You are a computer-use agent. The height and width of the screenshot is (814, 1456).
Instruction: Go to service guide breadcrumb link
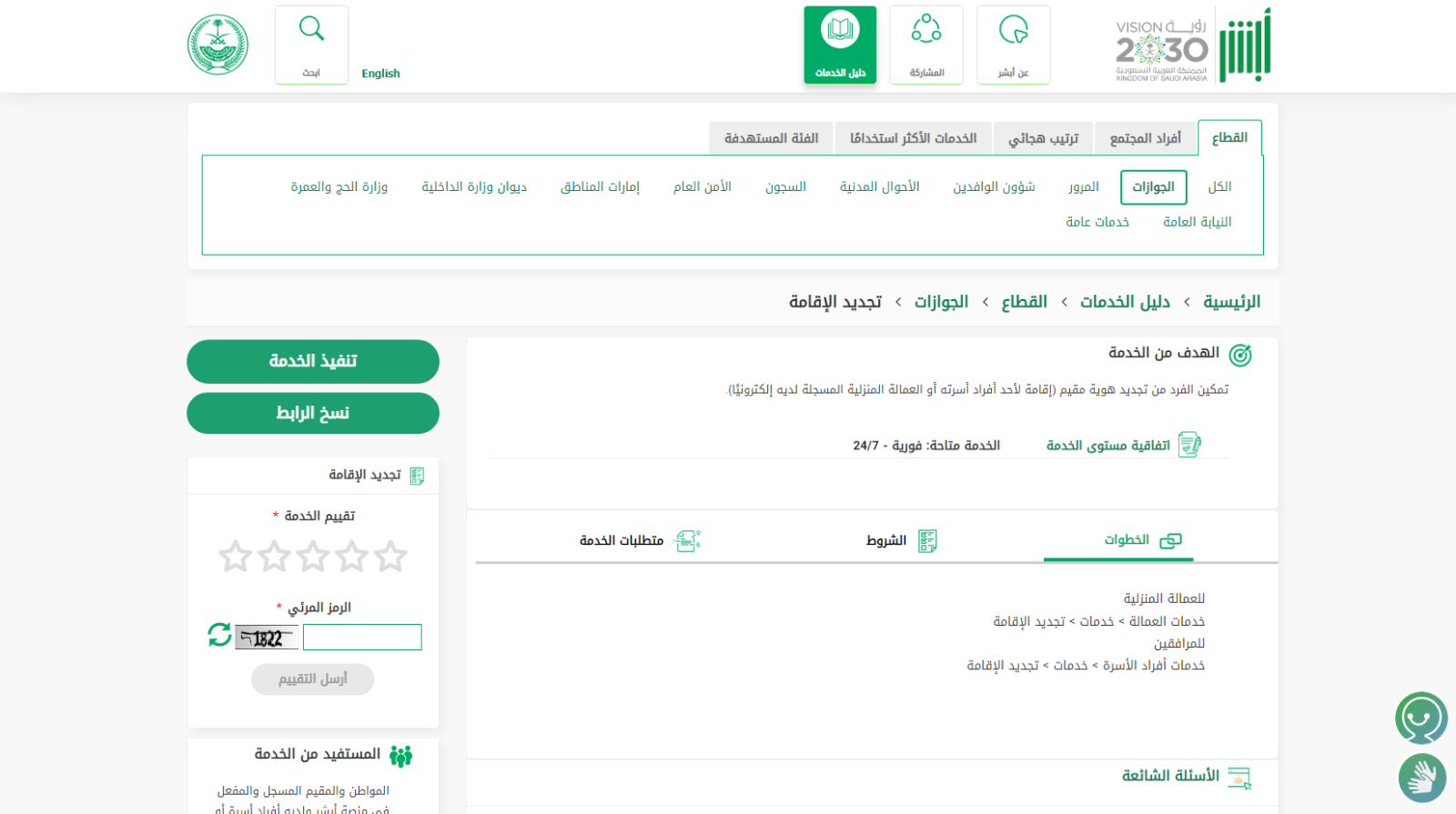coord(1125,302)
